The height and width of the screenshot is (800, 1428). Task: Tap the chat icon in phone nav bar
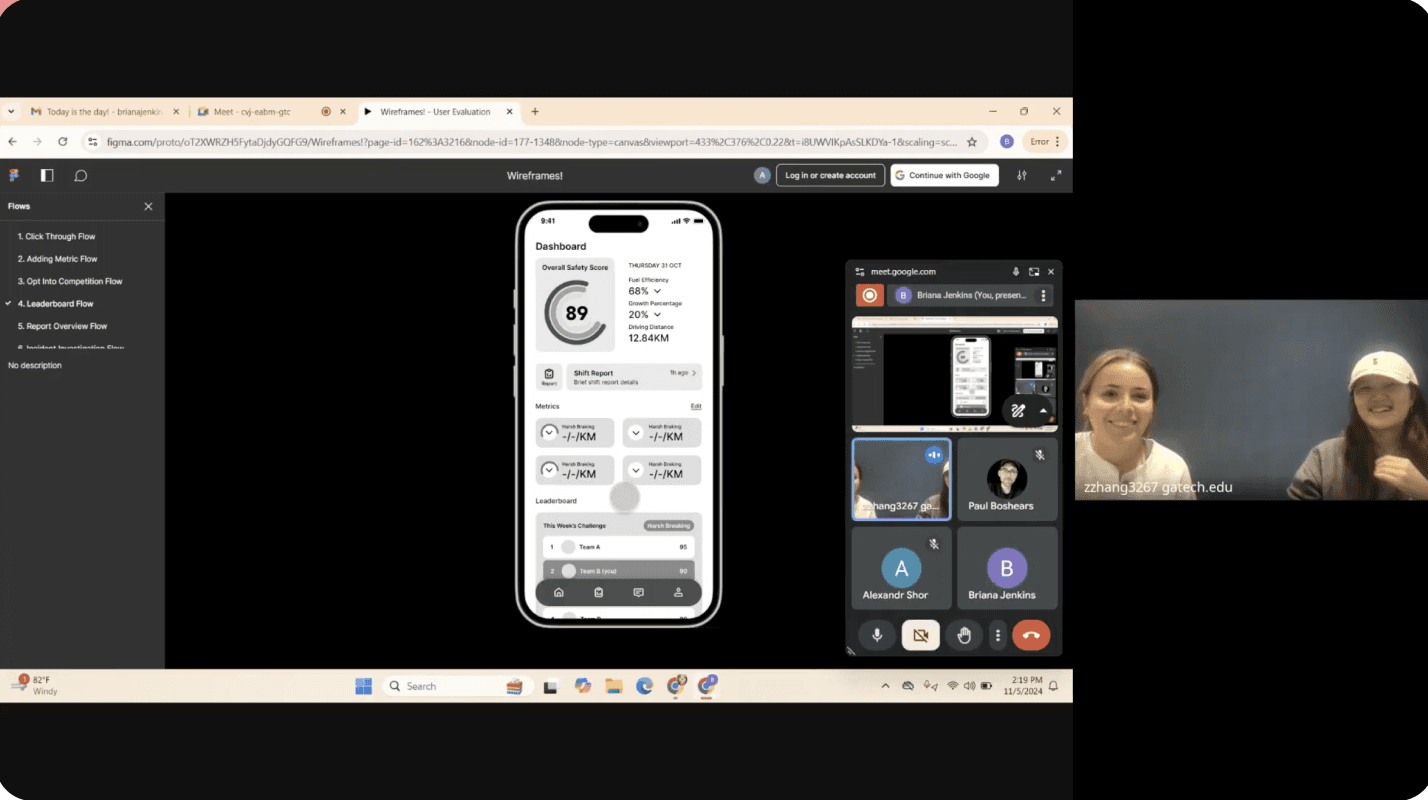pyautogui.click(x=638, y=592)
